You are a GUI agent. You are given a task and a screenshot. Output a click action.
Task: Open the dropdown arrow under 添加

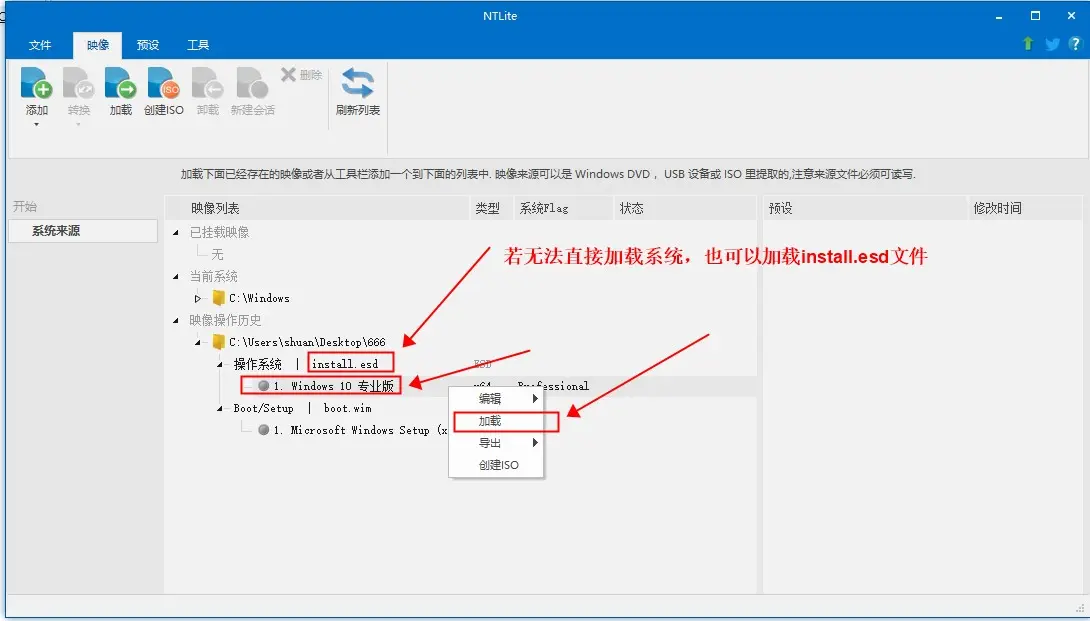coord(36,124)
